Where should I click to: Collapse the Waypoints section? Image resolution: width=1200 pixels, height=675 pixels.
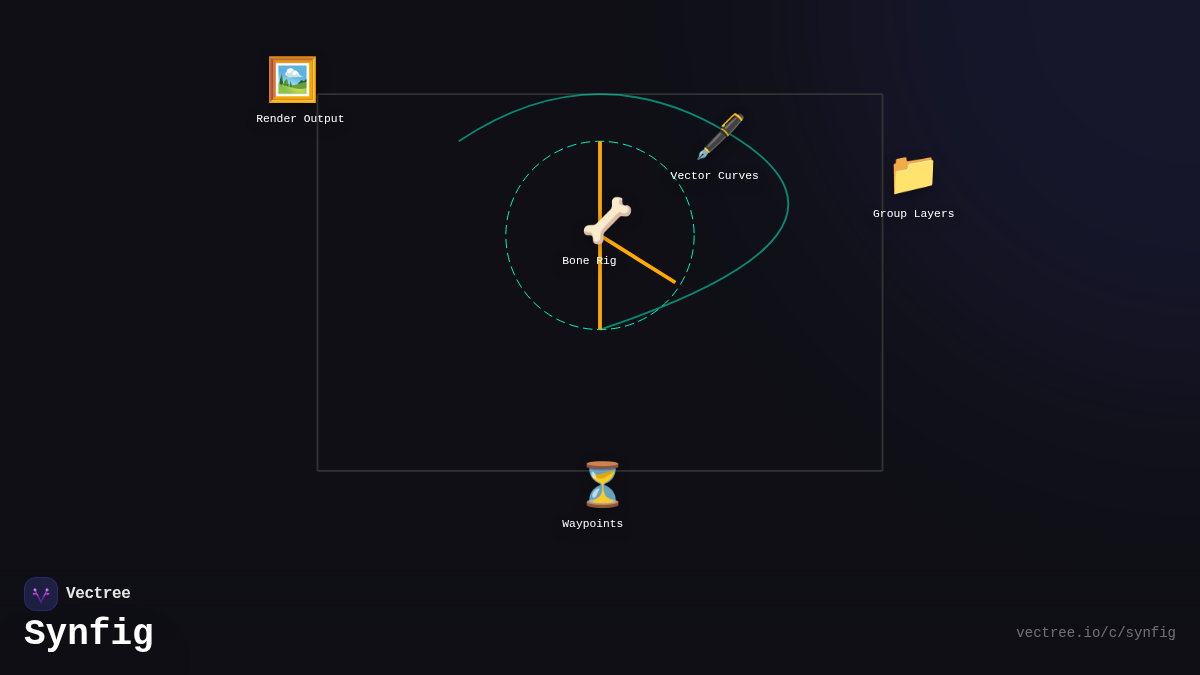click(591, 523)
